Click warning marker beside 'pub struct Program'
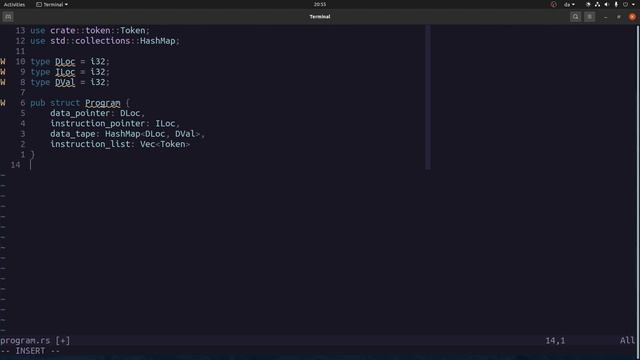Screen dimensions: 640x360 (x=3, y=103)
